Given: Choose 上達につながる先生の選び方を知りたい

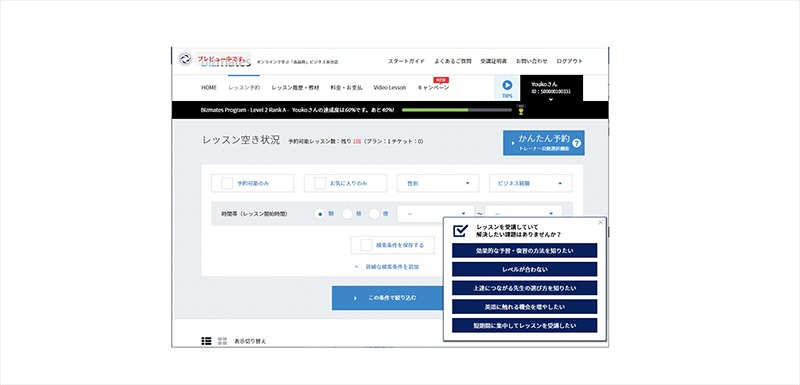Looking at the screenshot, I should pyautogui.click(x=524, y=288).
